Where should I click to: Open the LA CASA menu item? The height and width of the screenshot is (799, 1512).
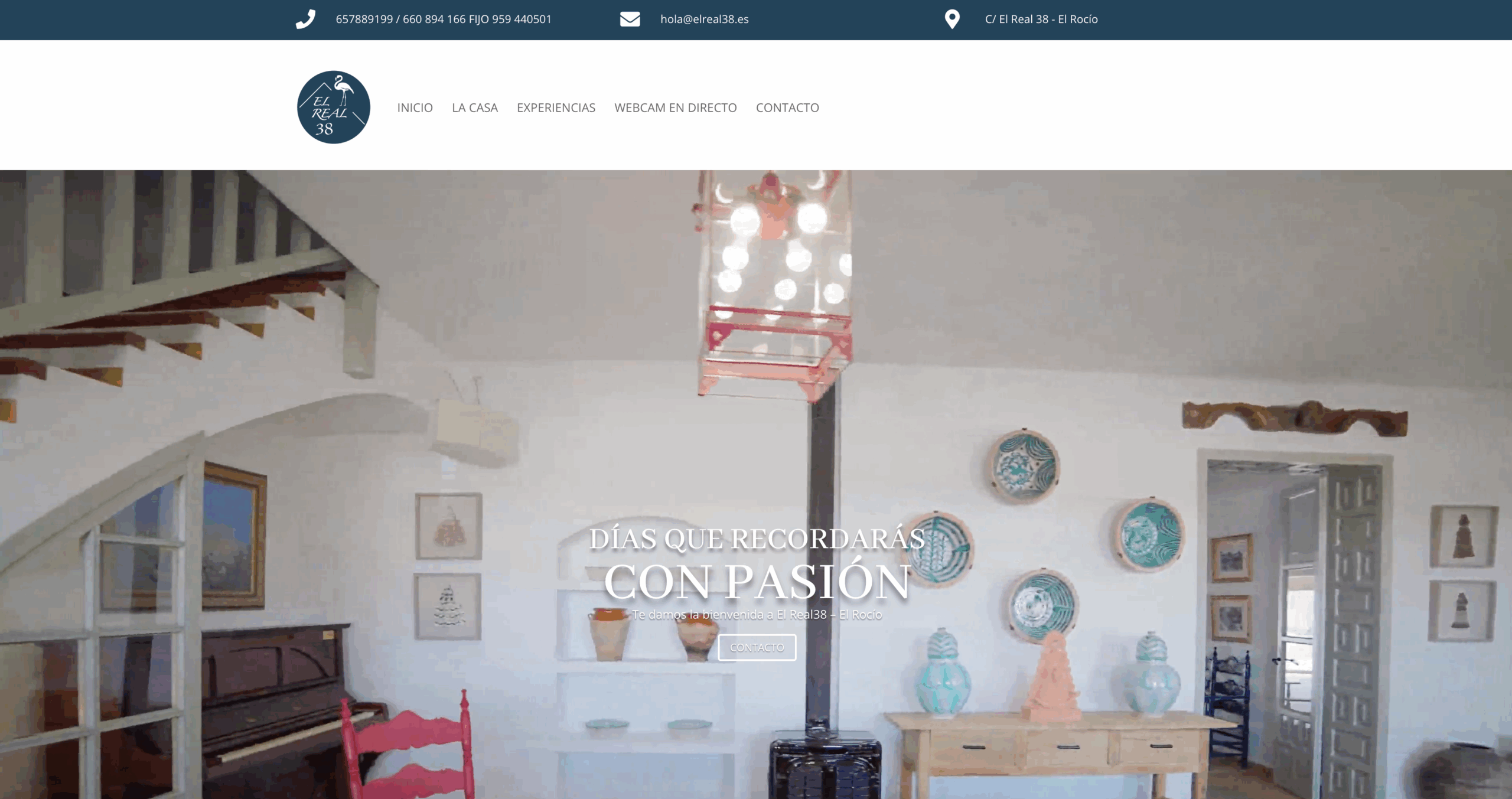475,107
